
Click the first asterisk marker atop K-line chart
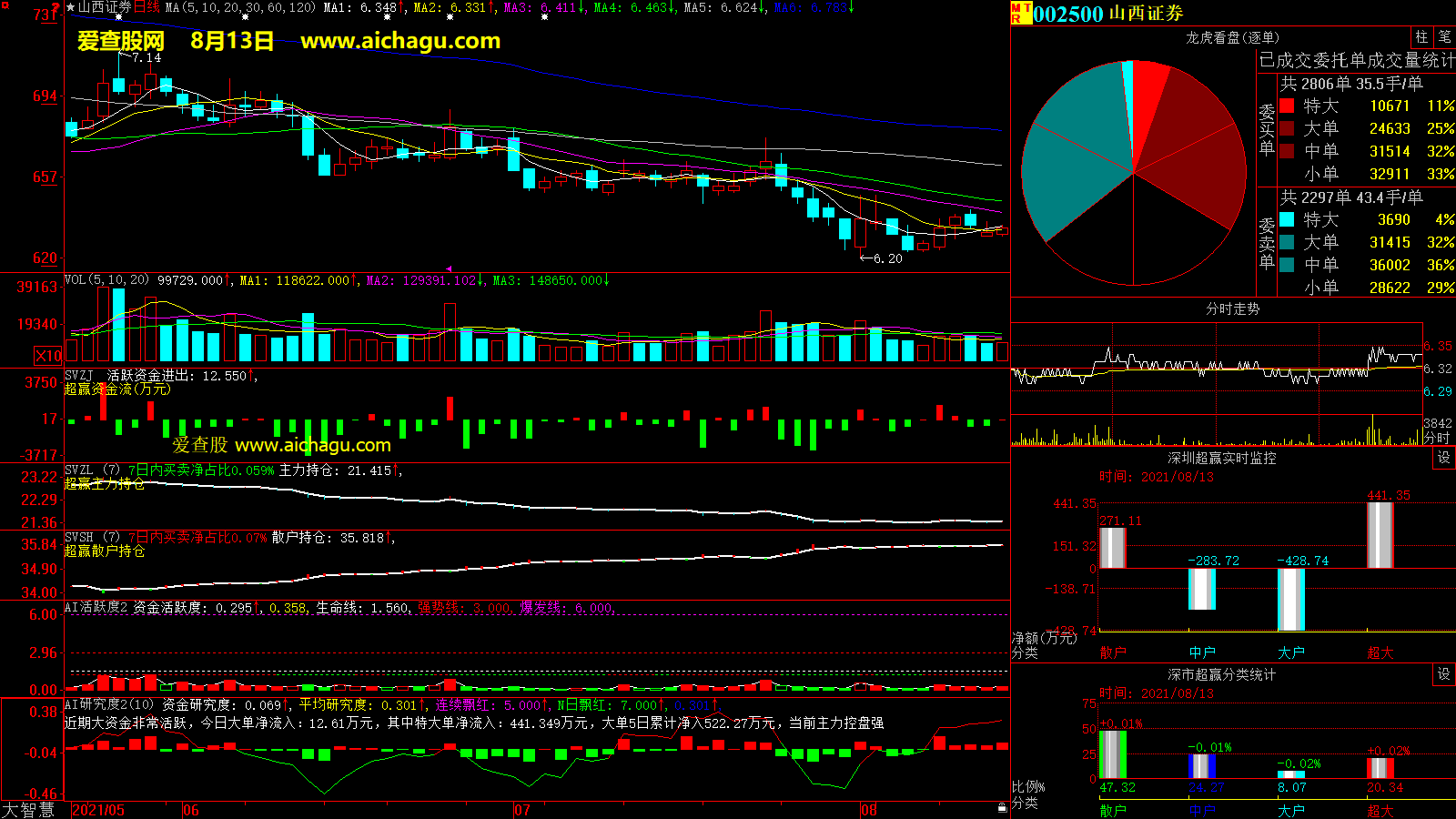tap(119, 17)
